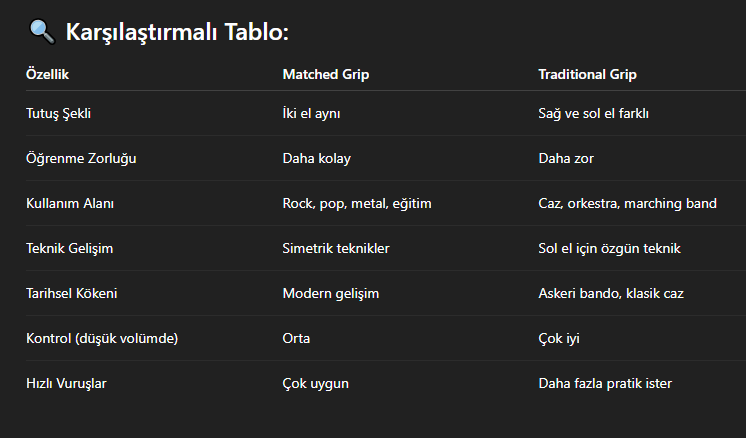Viewport: 746px width, 438px height.
Task: Select the Traditional Grip column header
Action: [x=587, y=74]
